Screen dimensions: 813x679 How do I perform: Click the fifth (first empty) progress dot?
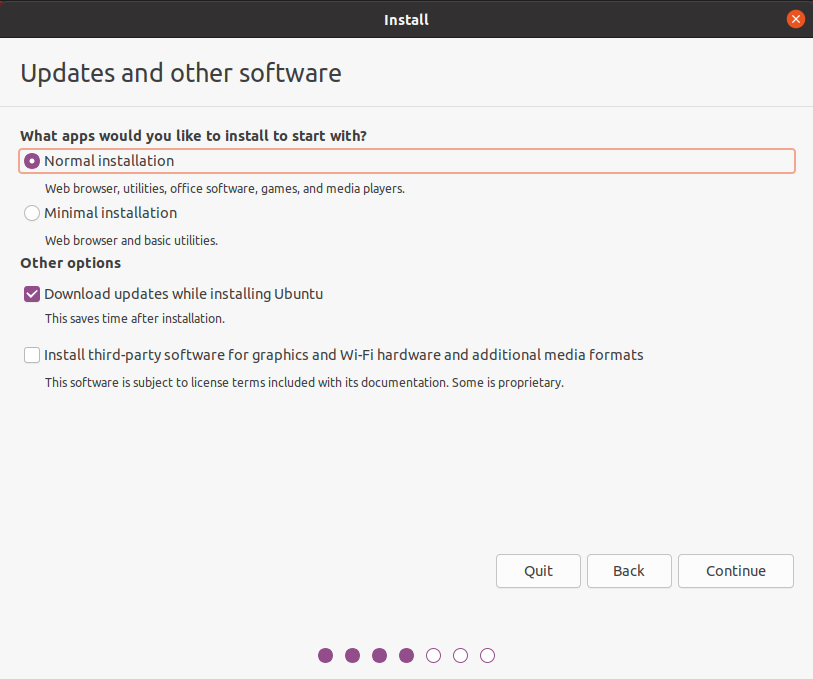433,656
